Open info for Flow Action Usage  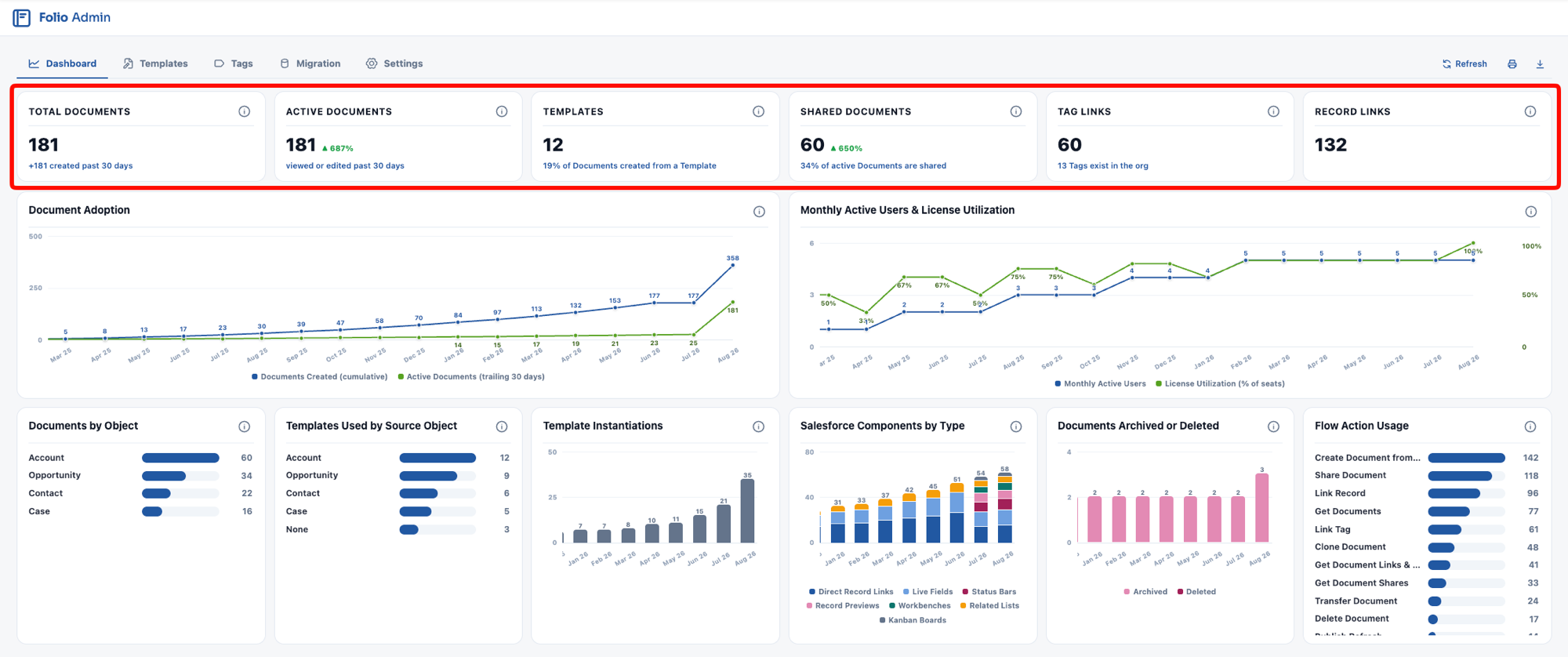click(1530, 427)
